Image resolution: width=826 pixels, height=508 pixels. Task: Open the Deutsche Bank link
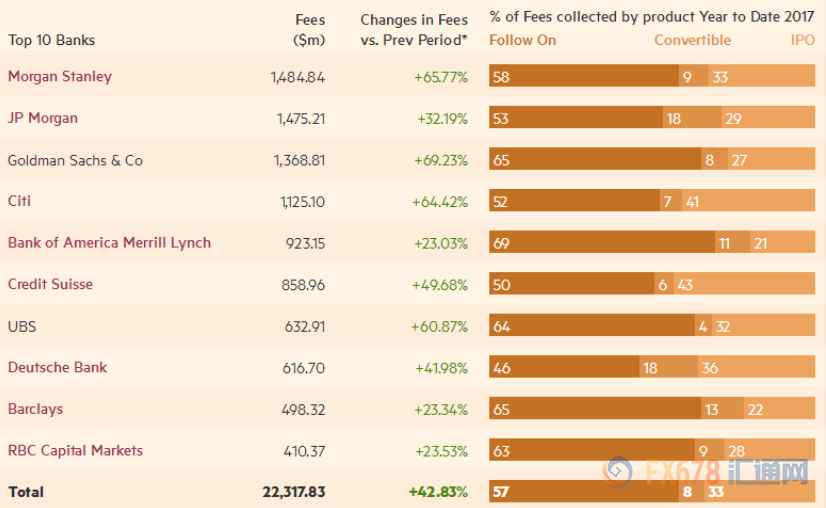click(57, 367)
